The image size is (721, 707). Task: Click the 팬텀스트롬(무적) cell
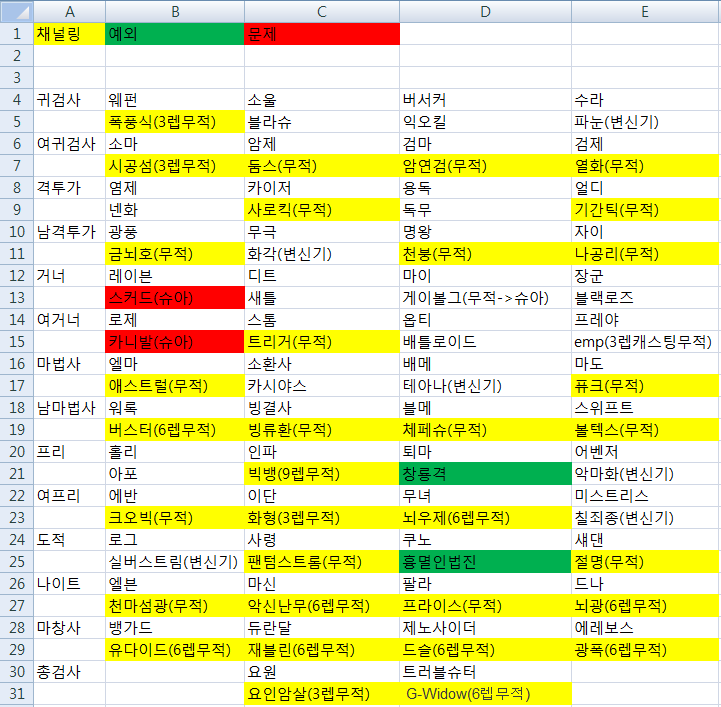point(321,561)
